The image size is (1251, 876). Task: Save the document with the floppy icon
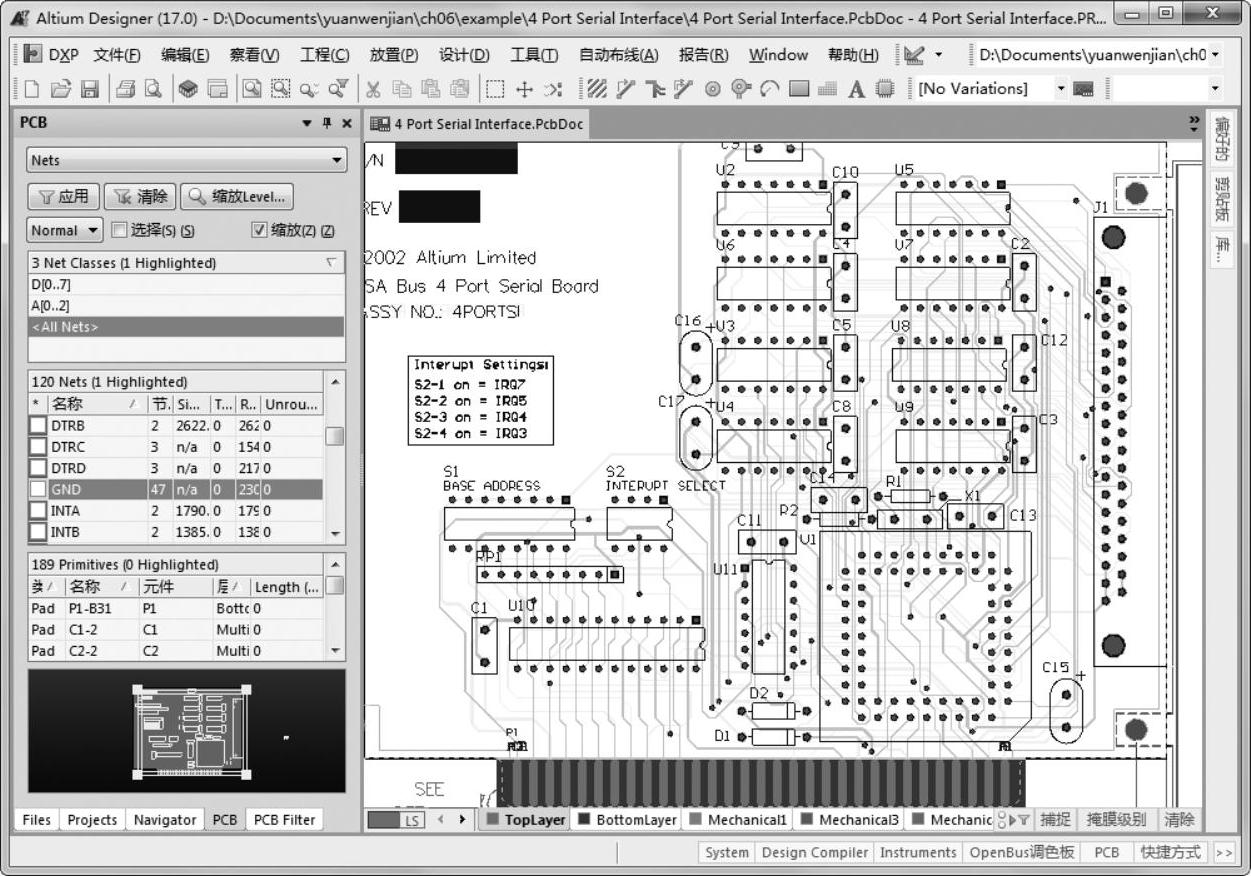[x=89, y=89]
